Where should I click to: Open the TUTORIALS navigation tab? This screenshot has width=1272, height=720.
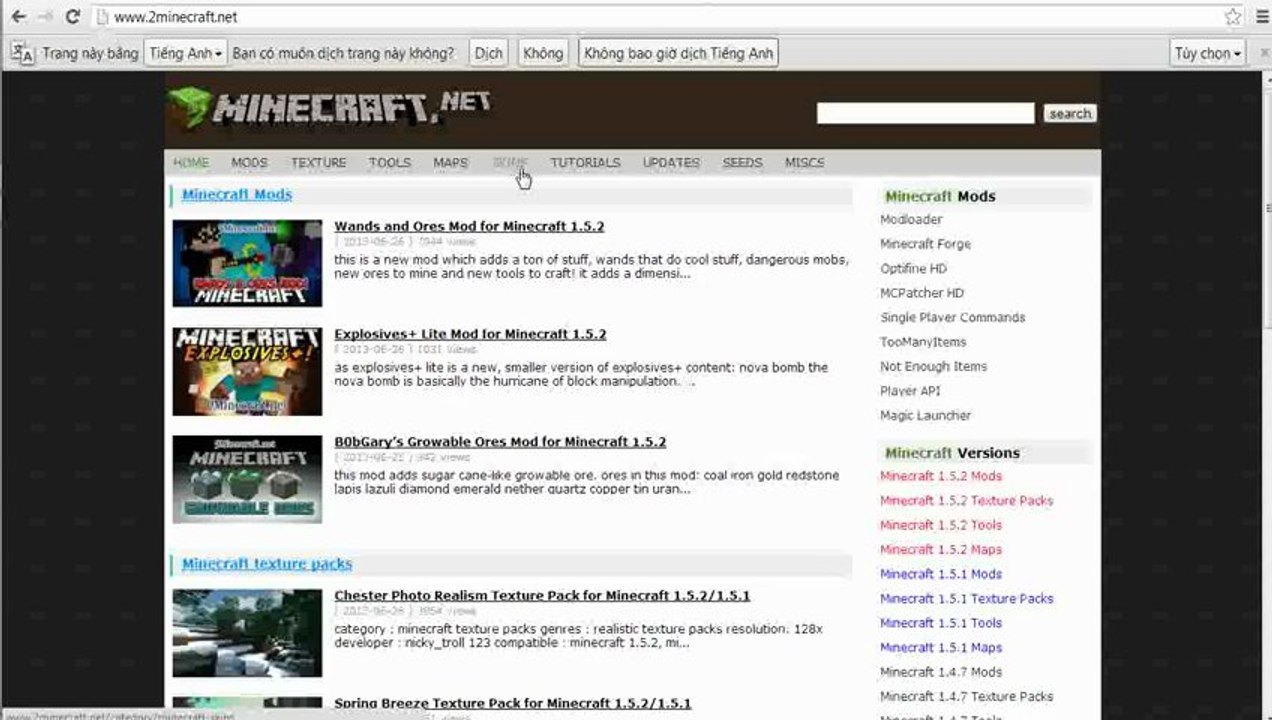(585, 162)
